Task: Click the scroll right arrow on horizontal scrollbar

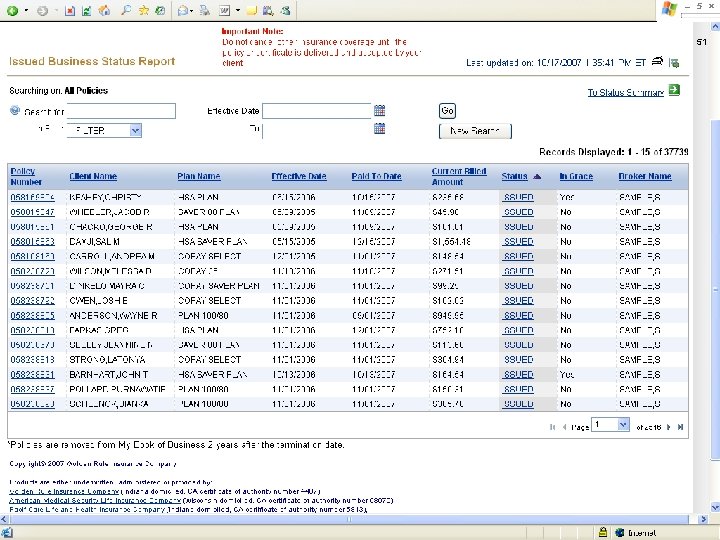Action: (x=703, y=519)
